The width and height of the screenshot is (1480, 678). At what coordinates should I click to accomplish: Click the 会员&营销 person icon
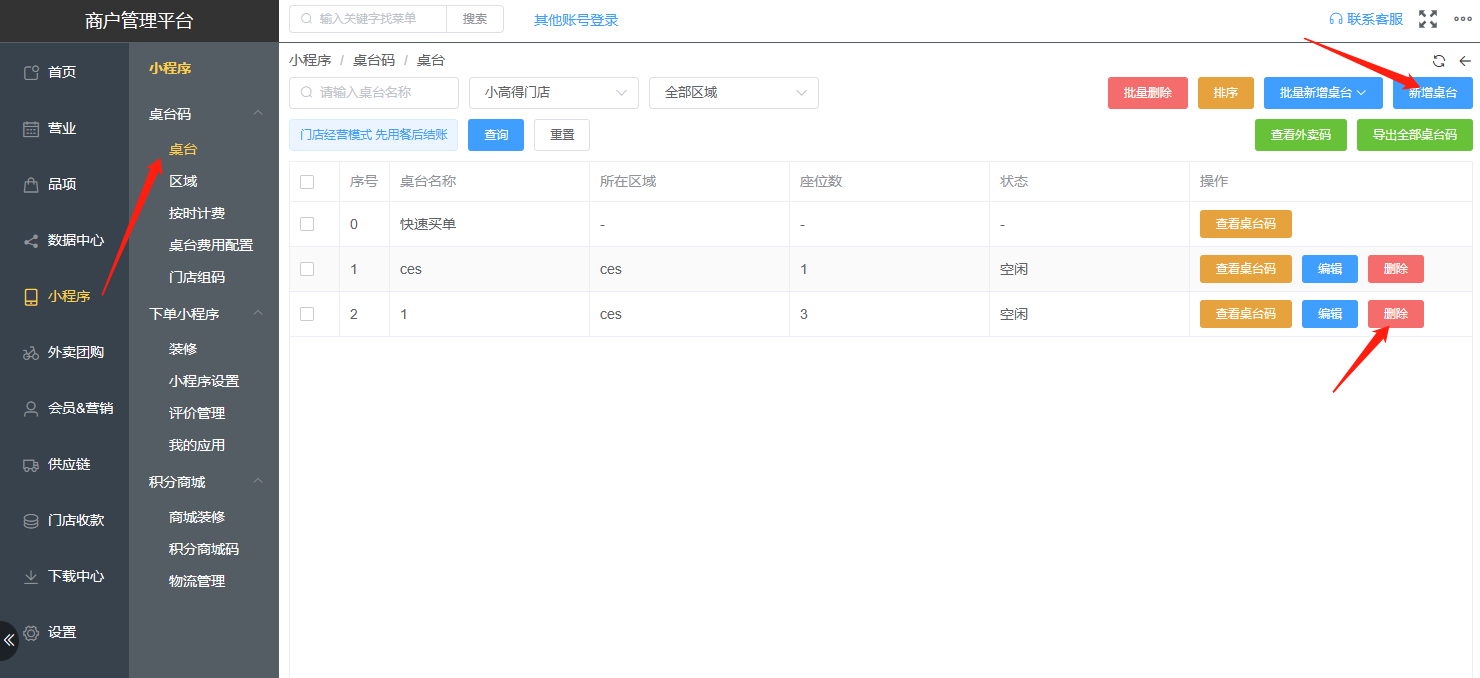pos(31,408)
